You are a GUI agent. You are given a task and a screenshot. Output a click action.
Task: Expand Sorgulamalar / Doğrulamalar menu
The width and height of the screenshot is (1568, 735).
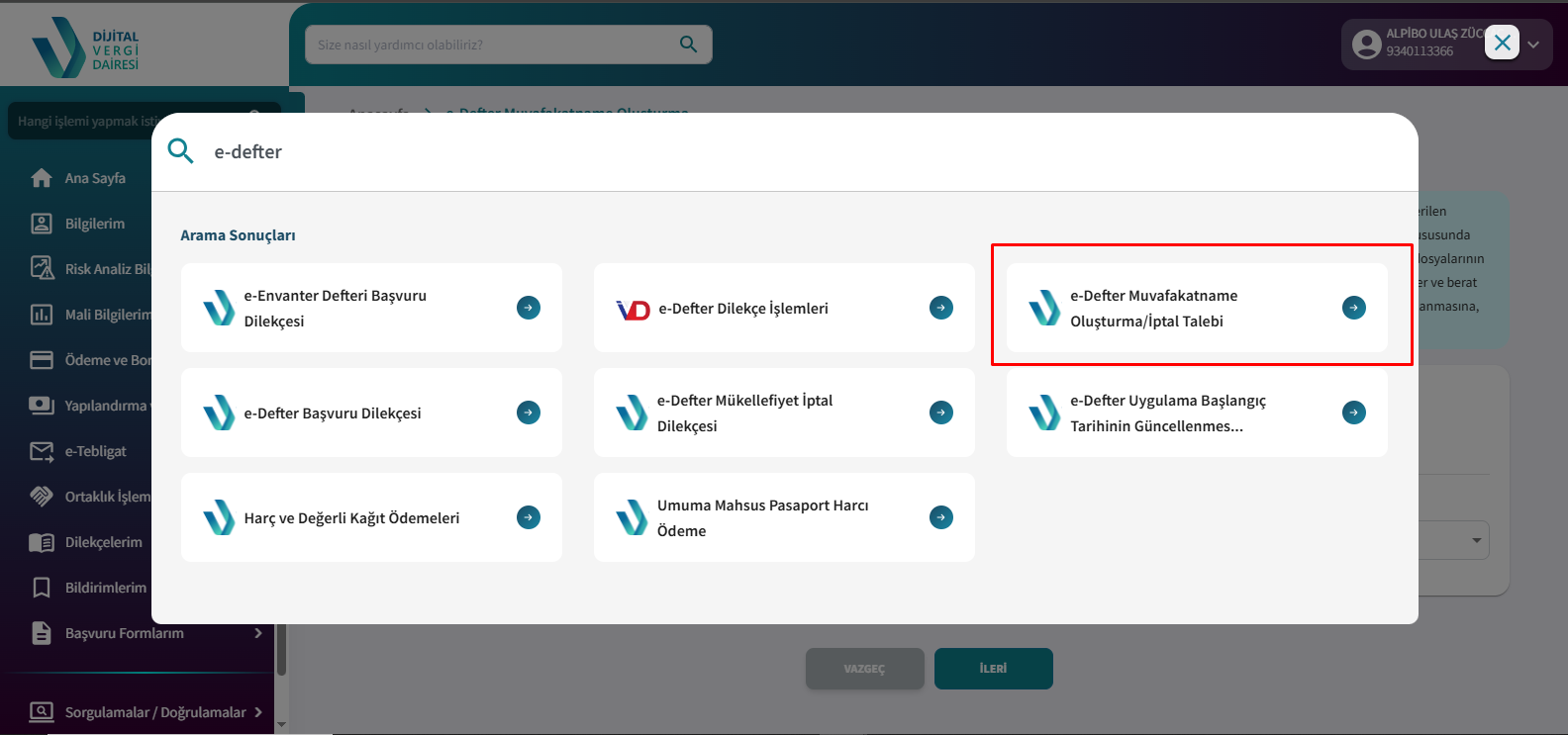257,712
